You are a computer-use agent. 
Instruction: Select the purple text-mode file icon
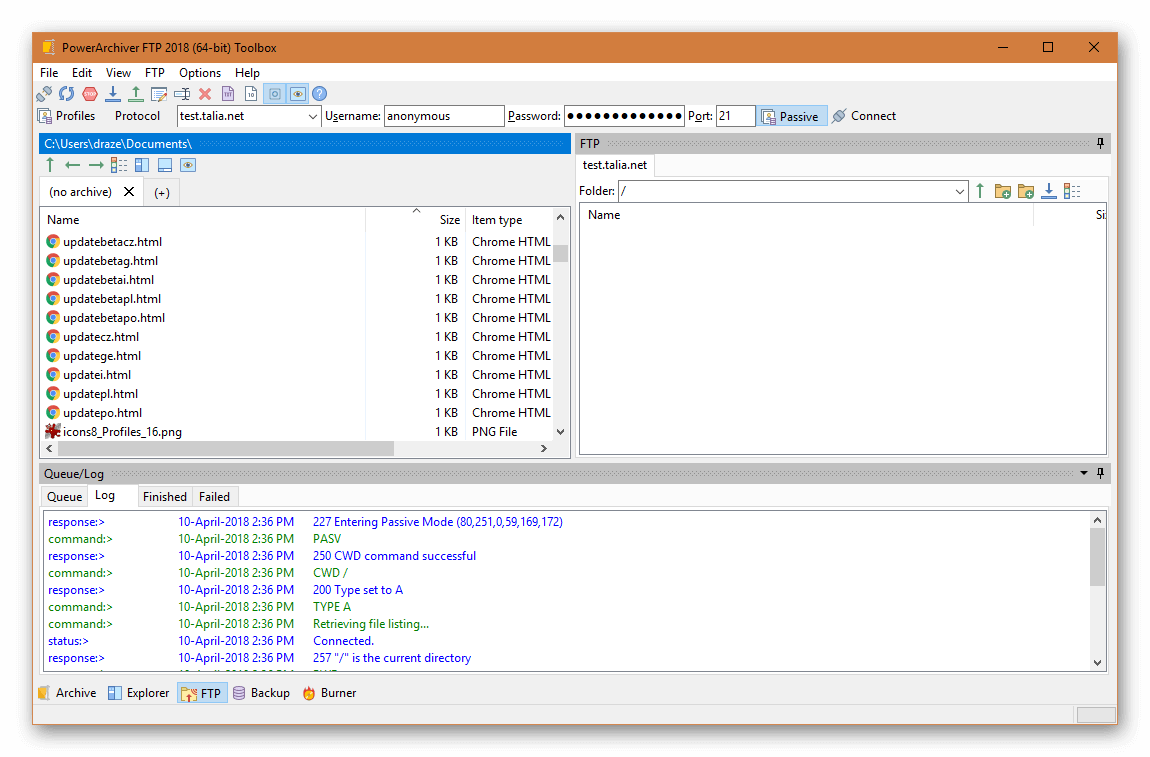[228, 94]
